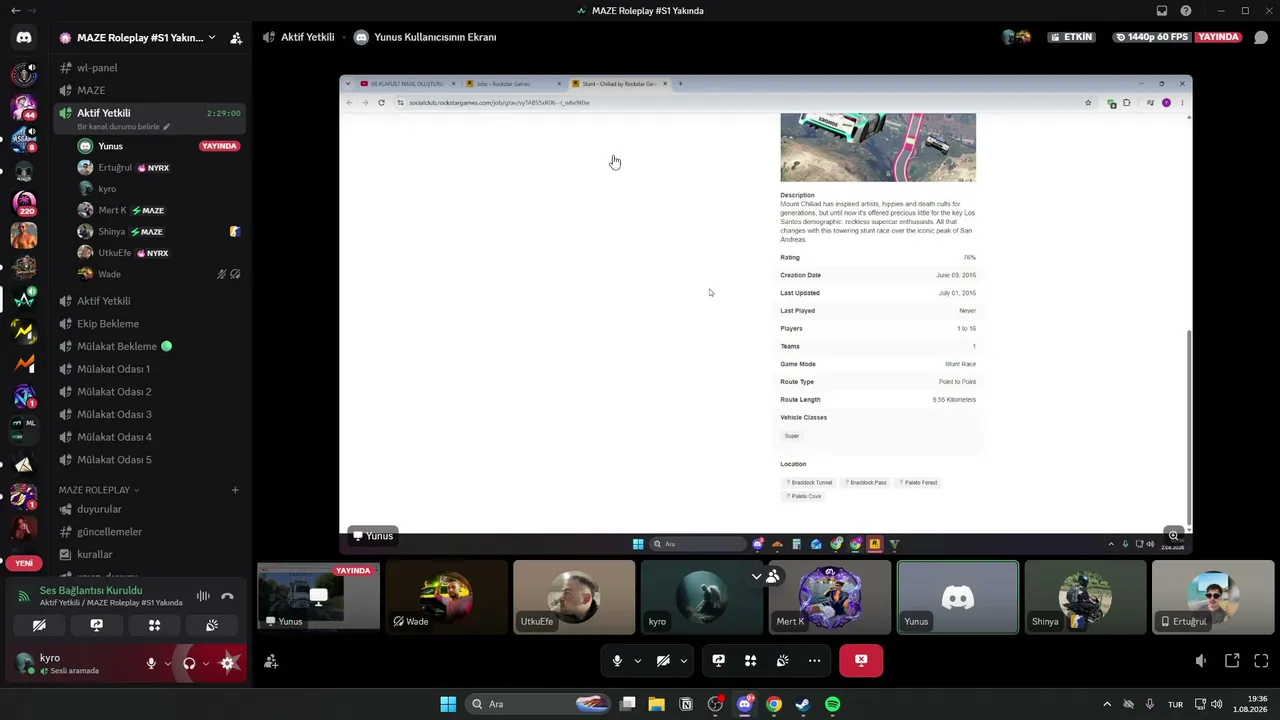The height and width of the screenshot is (720, 1280).
Task: Pop out the stream window
Action: 1232,661
